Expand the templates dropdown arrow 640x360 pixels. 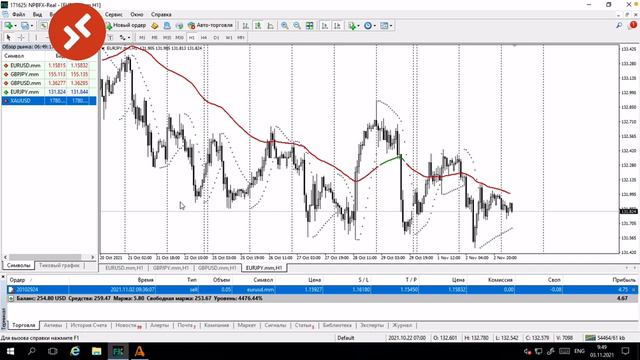tap(391, 26)
